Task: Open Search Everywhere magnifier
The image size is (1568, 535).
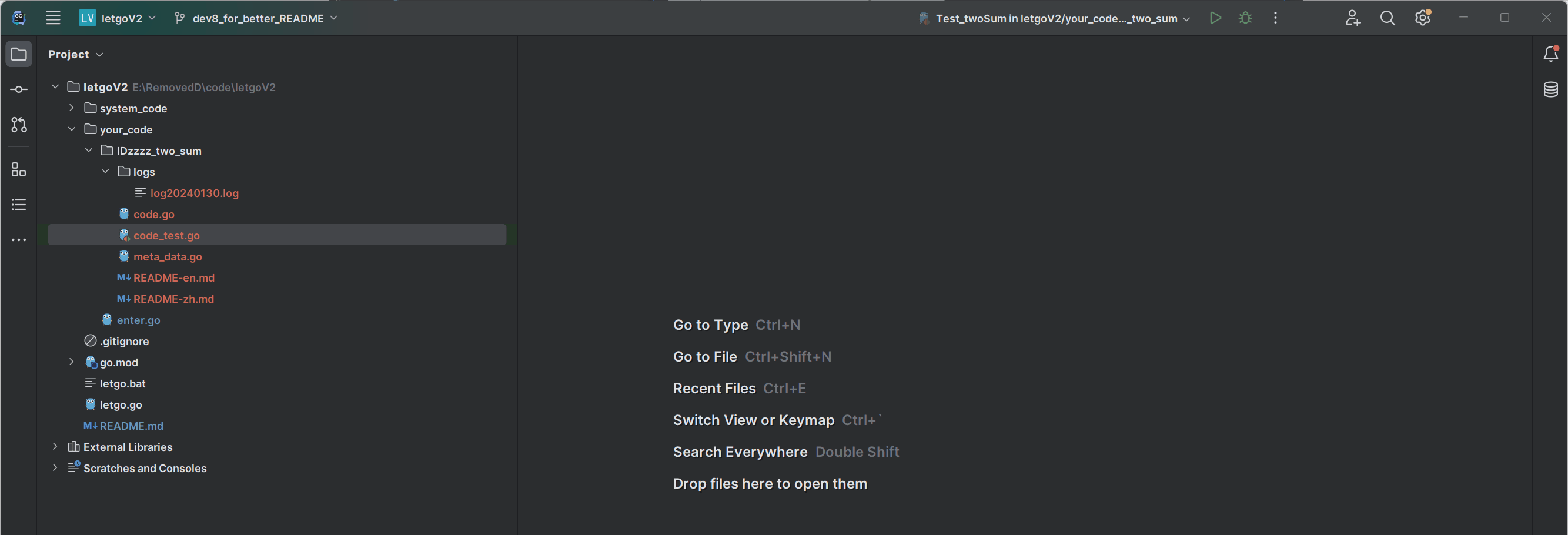Action: point(1388,18)
